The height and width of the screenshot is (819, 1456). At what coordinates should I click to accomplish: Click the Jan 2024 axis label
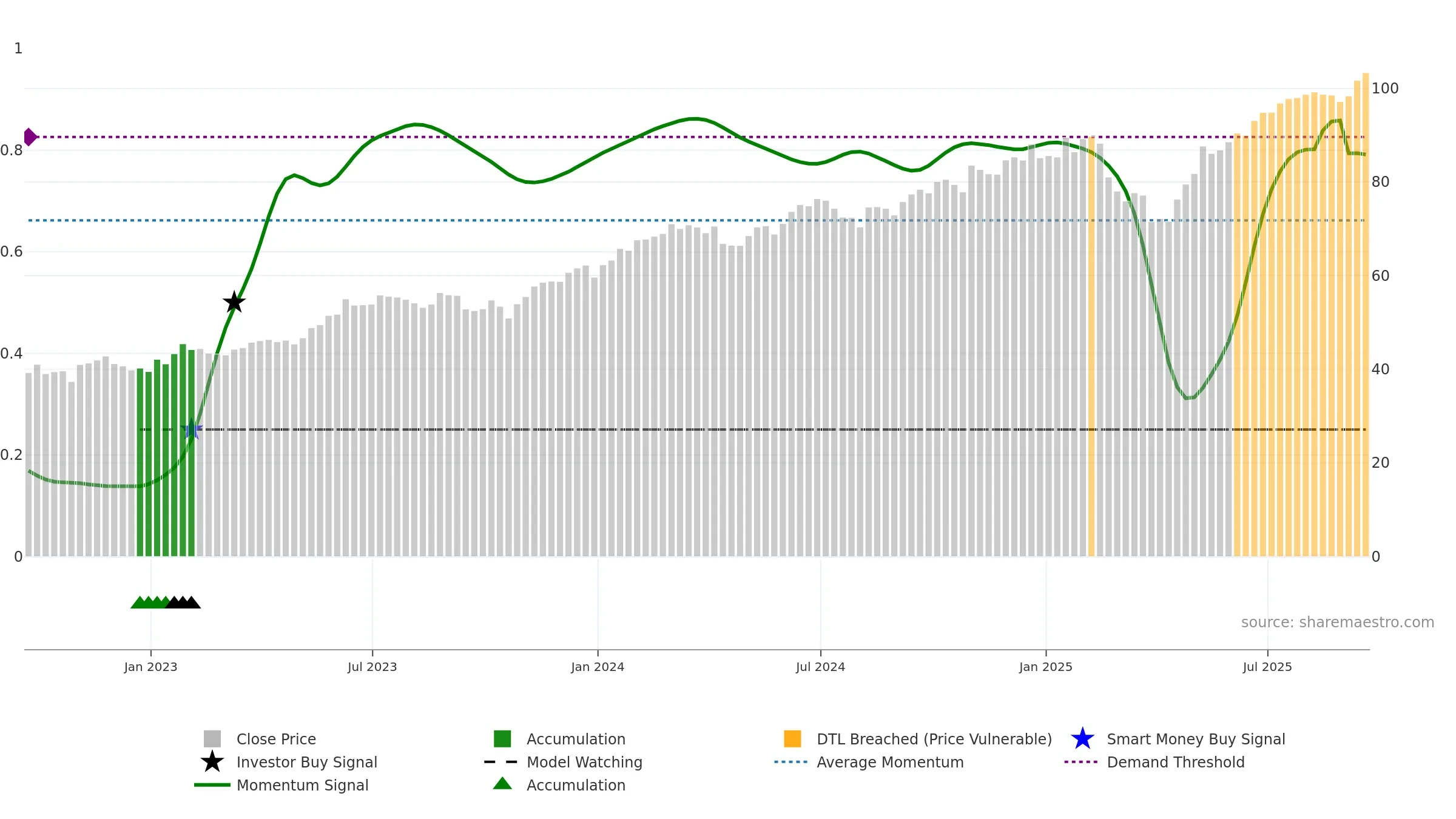pyautogui.click(x=598, y=667)
